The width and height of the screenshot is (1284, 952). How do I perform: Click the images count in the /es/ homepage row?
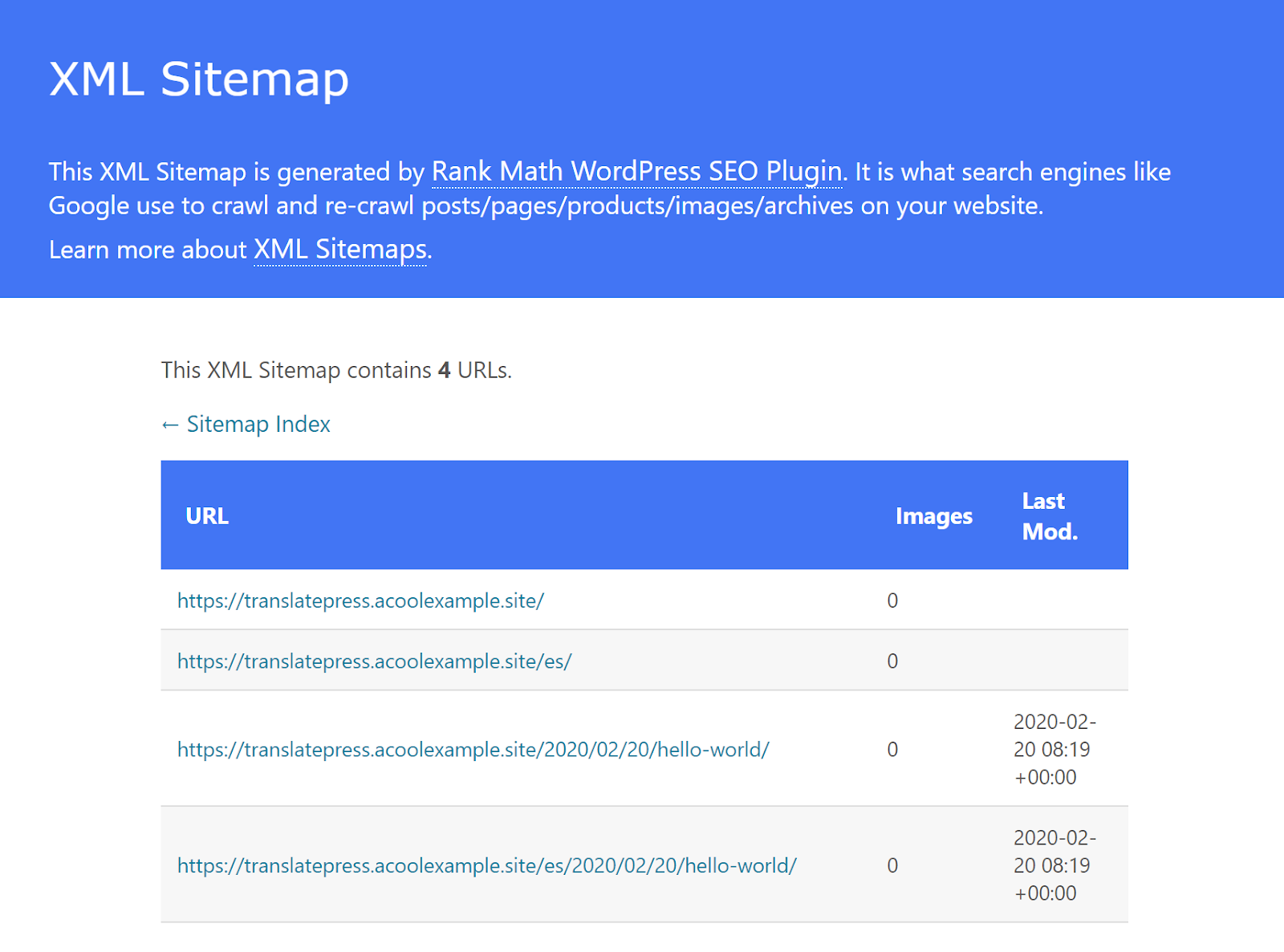click(x=892, y=661)
